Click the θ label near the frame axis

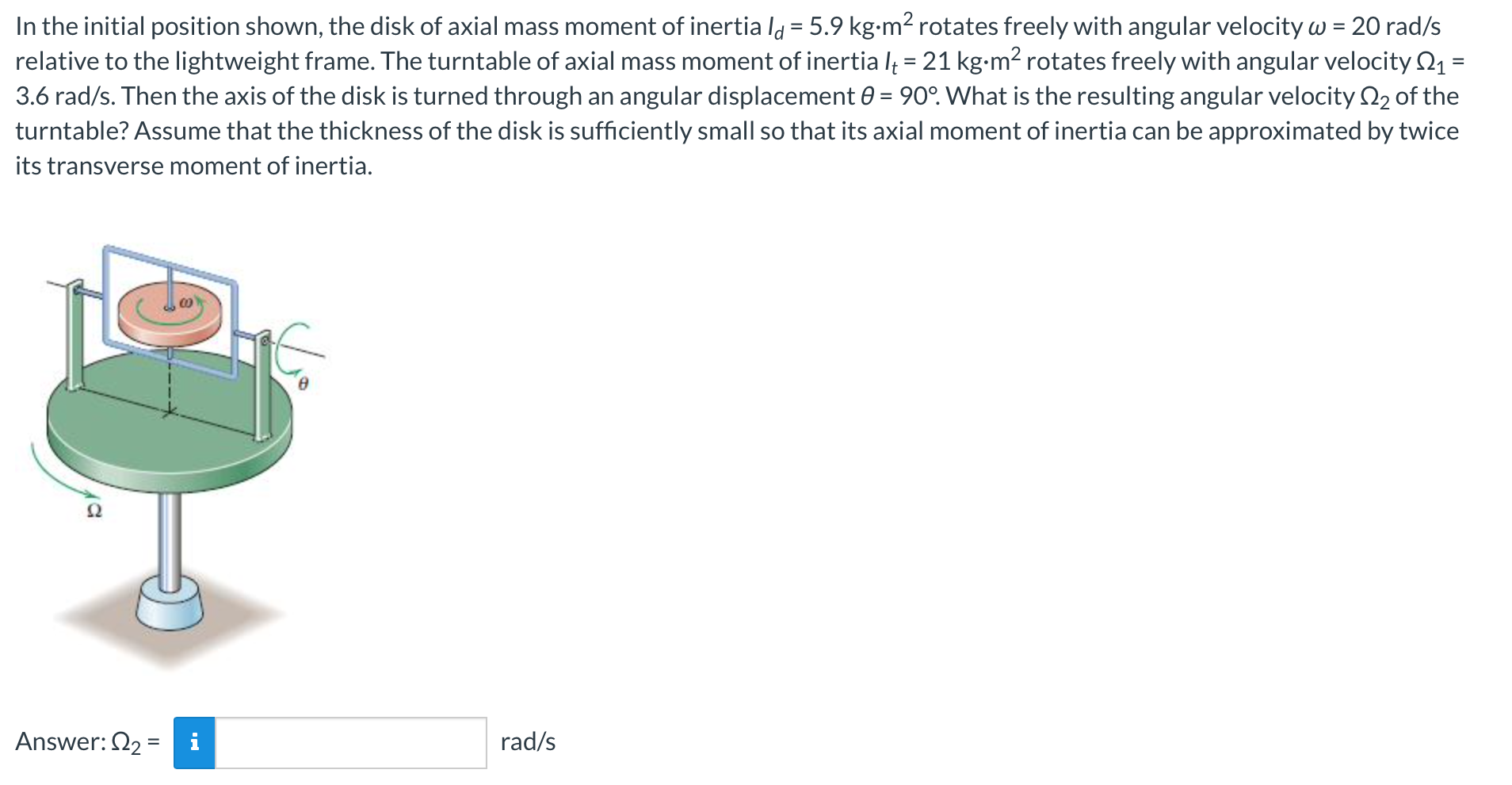point(303,384)
